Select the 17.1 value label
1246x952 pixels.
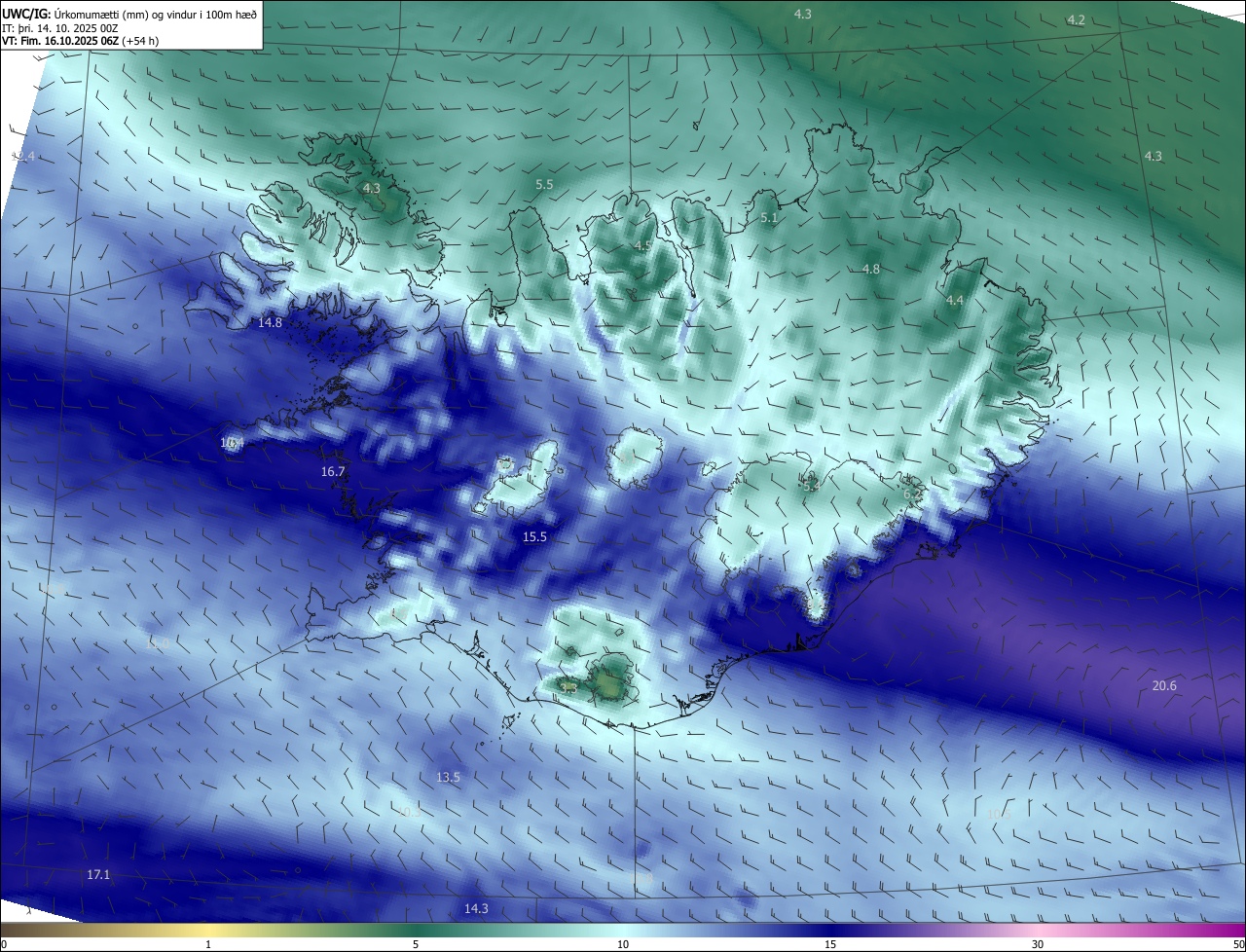pos(98,875)
